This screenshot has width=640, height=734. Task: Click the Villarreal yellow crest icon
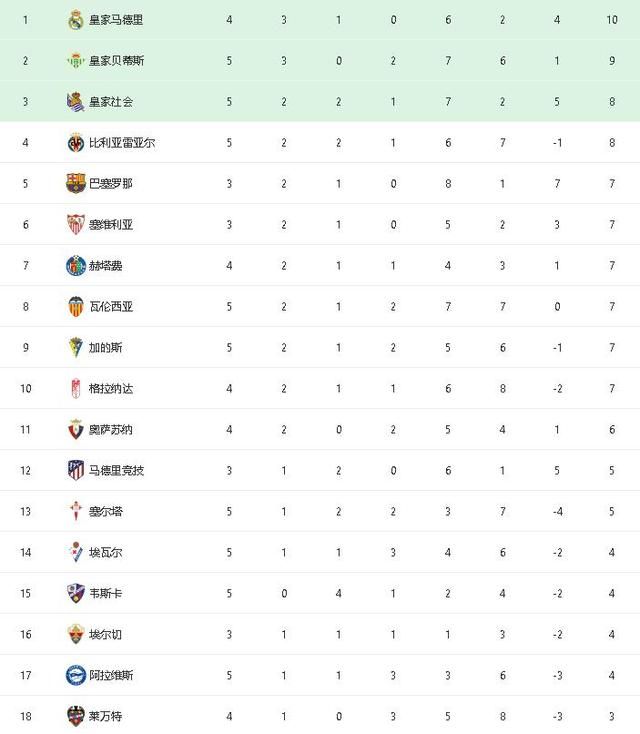pos(75,143)
